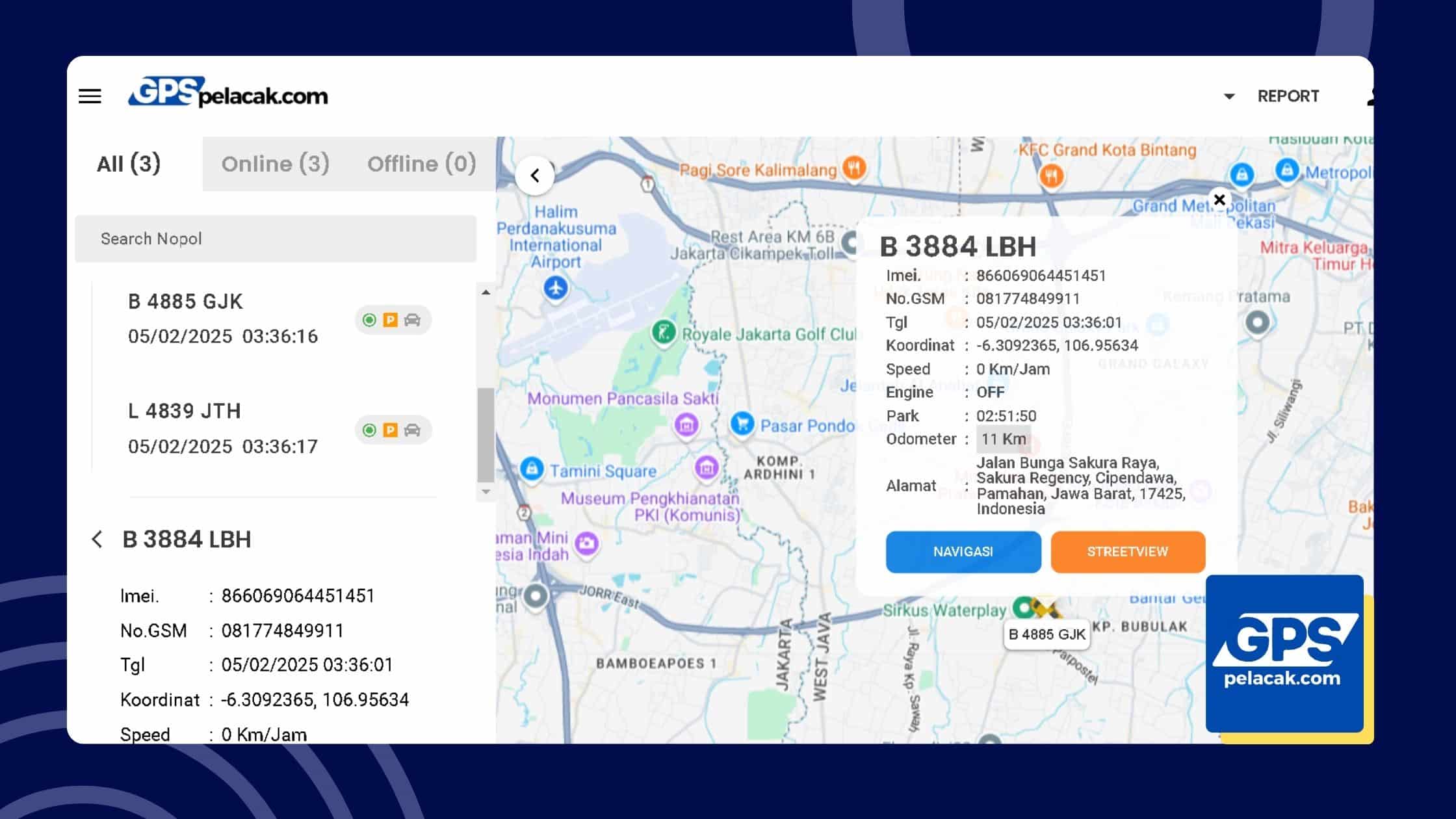Click Koordinat value in sidebar details
Screen dimensions: 1456x819
coord(315,700)
